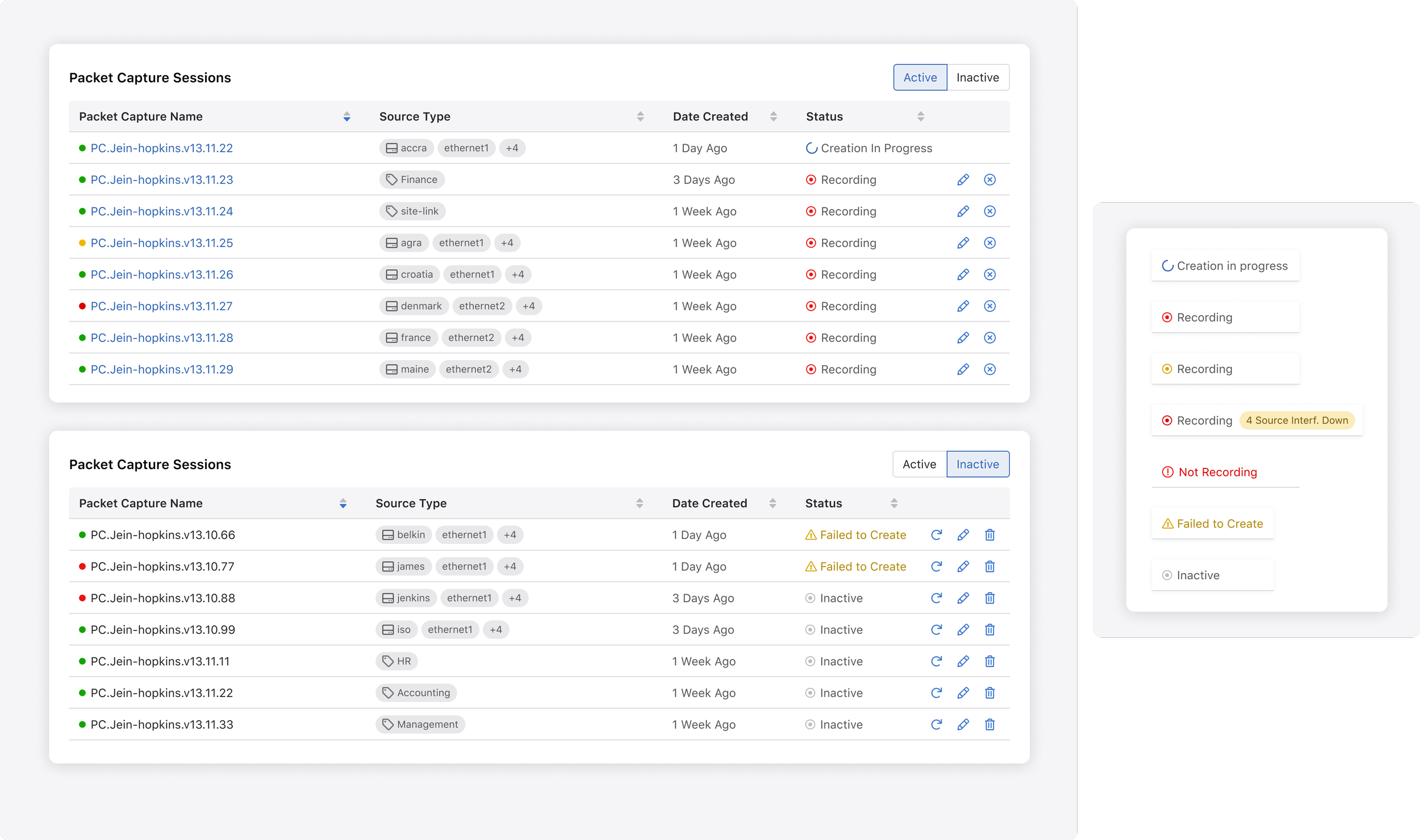Viewport: 1420px width, 840px height.
Task: Click pencil edit icon for PC.Jein-hopkins.v13.11.27
Action: coord(963,306)
